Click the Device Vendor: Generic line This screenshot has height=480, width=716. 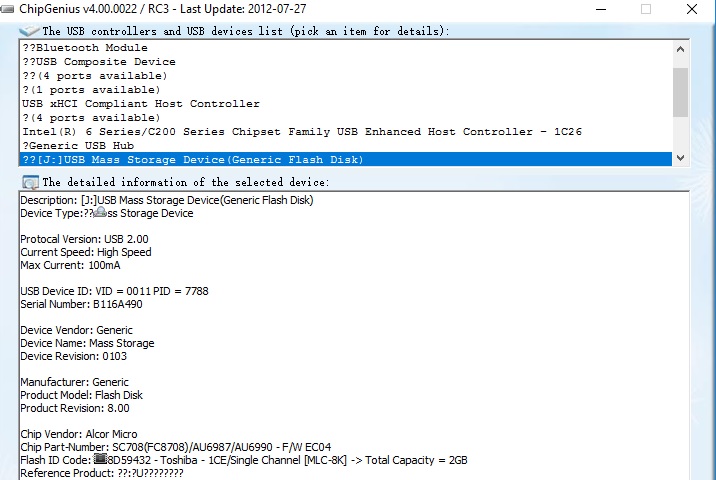76,330
